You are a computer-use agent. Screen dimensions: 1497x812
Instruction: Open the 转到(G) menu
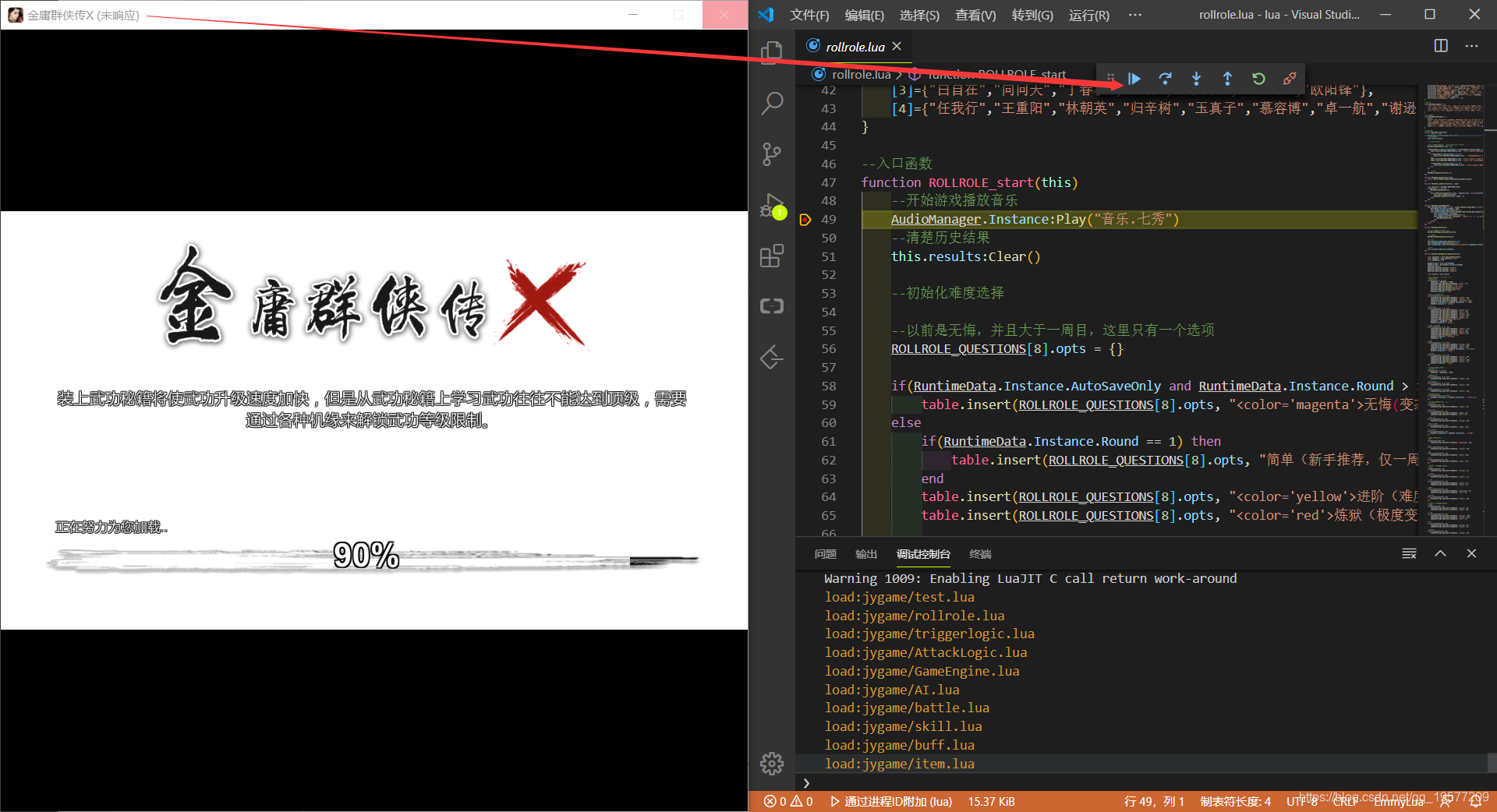(x=1032, y=15)
